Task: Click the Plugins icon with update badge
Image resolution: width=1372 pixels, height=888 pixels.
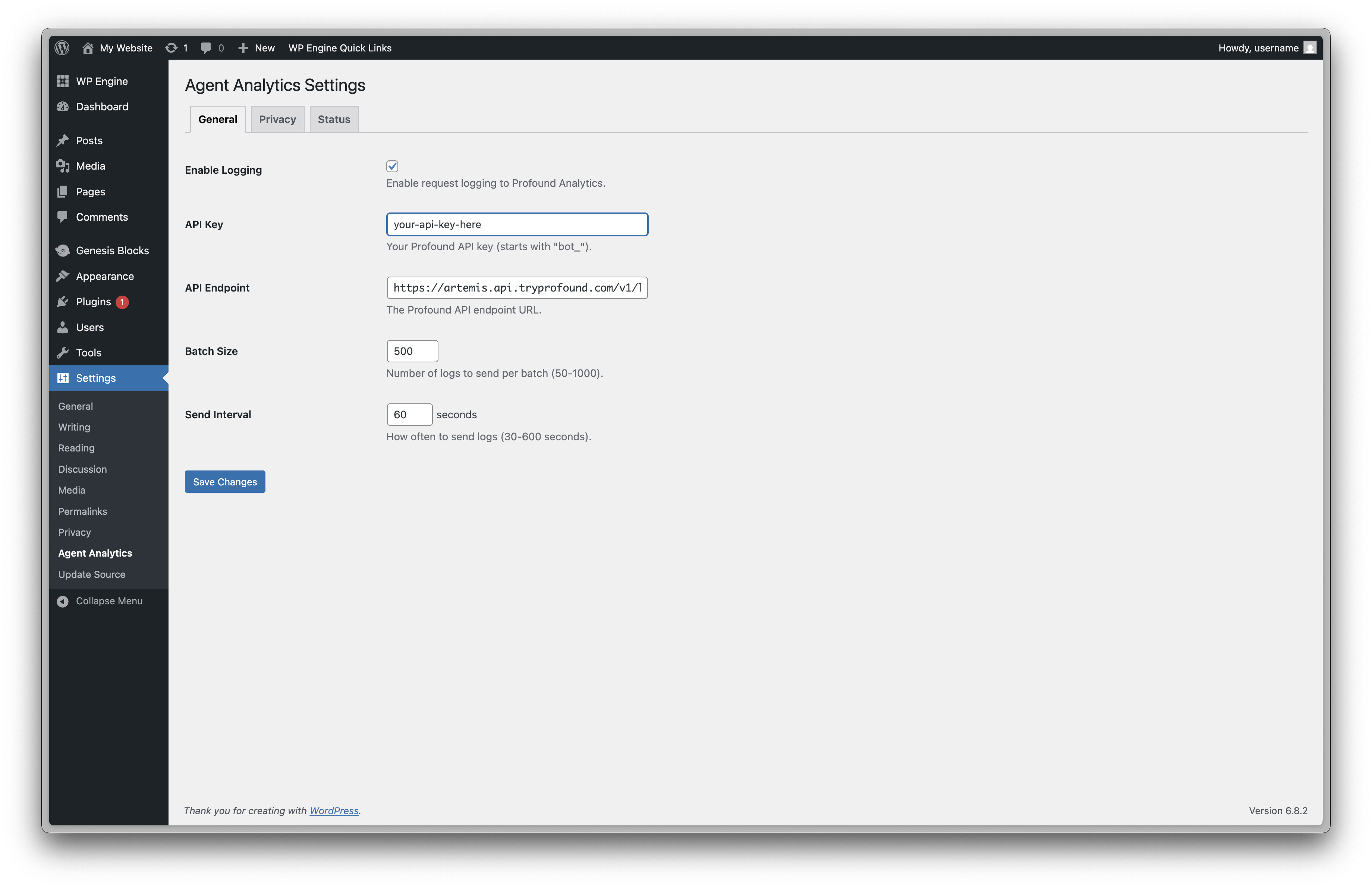Action: (63, 301)
